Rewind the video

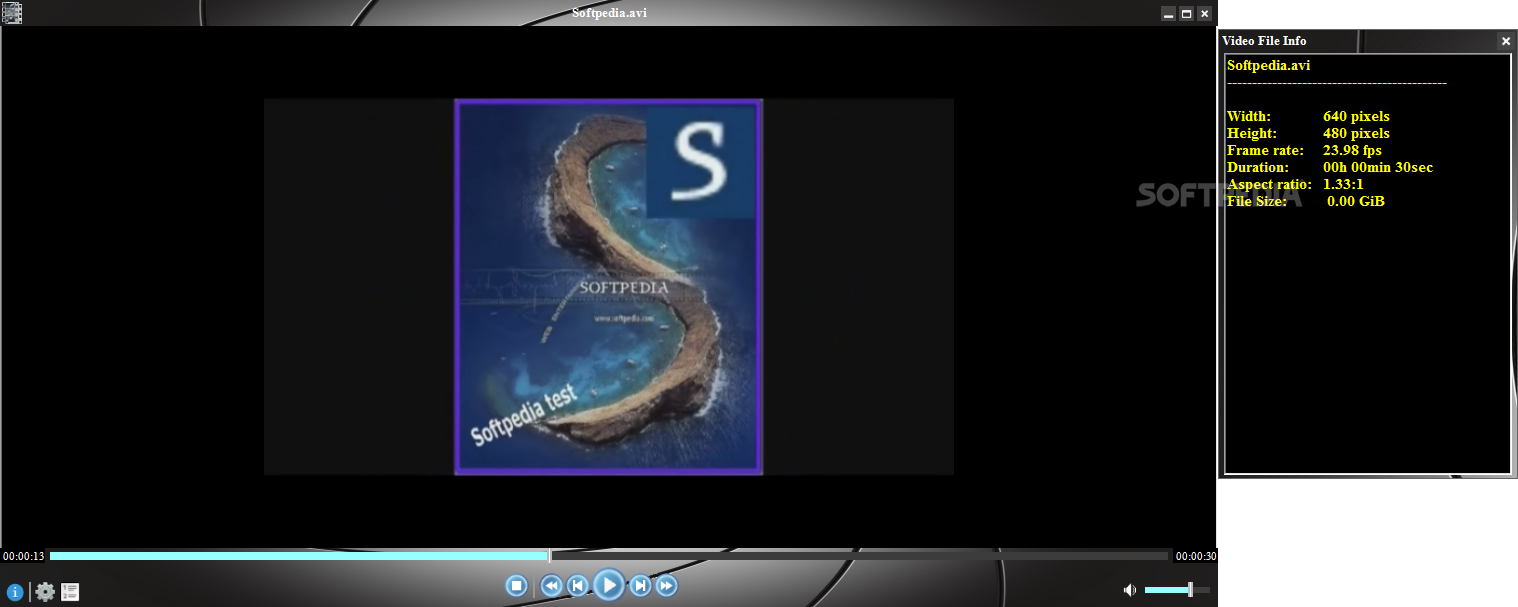(x=551, y=586)
